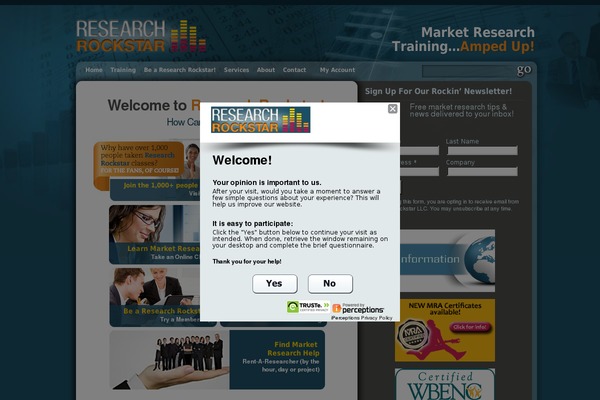Click Sign Up For Our Rockin' Newsletter! heading
Screen dimensions: 600x400
pyautogui.click(x=438, y=91)
